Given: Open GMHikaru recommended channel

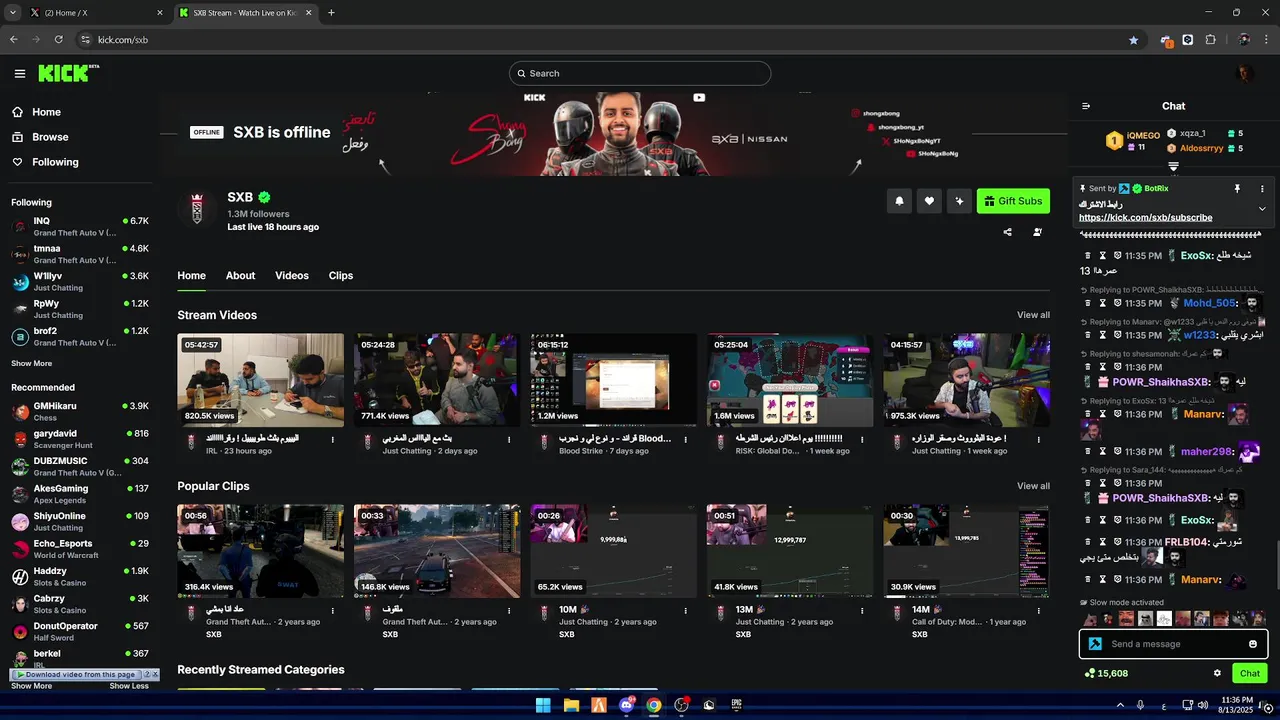Looking at the screenshot, I should click(80, 411).
